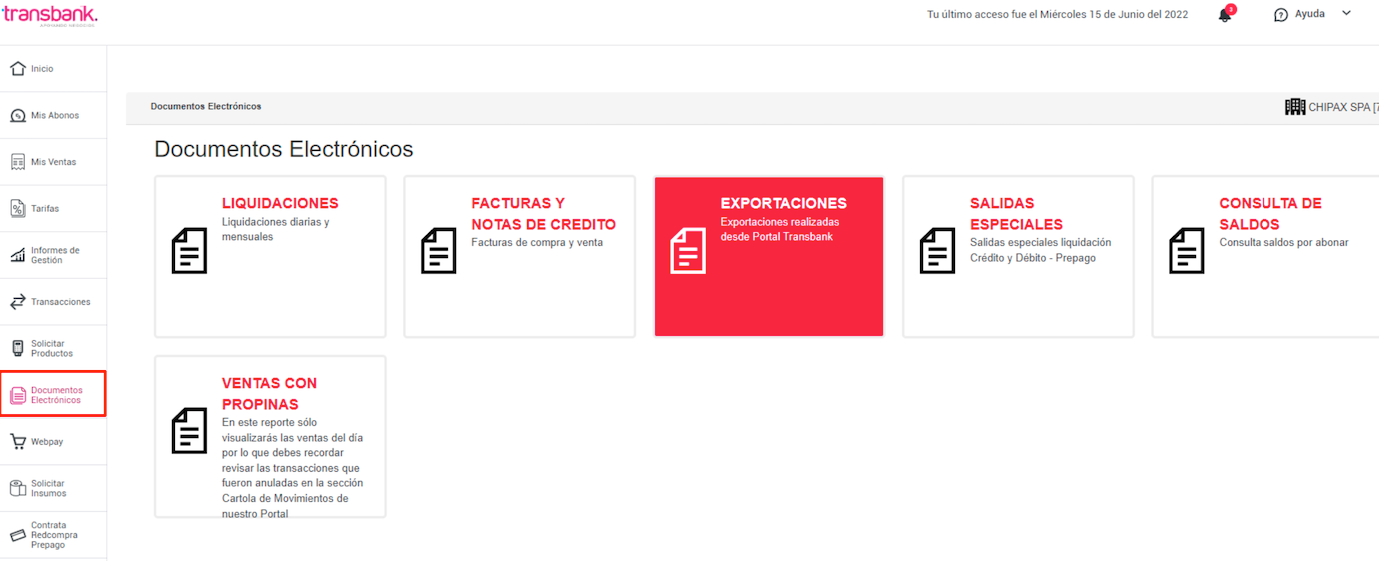Expand the Ayuda dropdown chevron
The height and width of the screenshot is (561, 1379).
pos(1347,14)
